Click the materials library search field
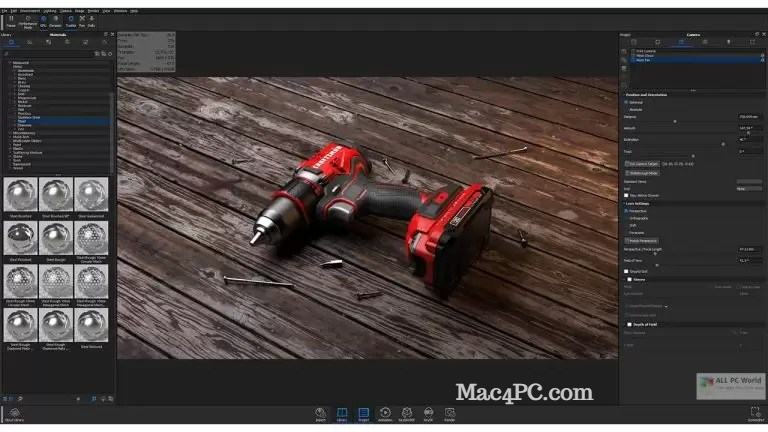 48,54
